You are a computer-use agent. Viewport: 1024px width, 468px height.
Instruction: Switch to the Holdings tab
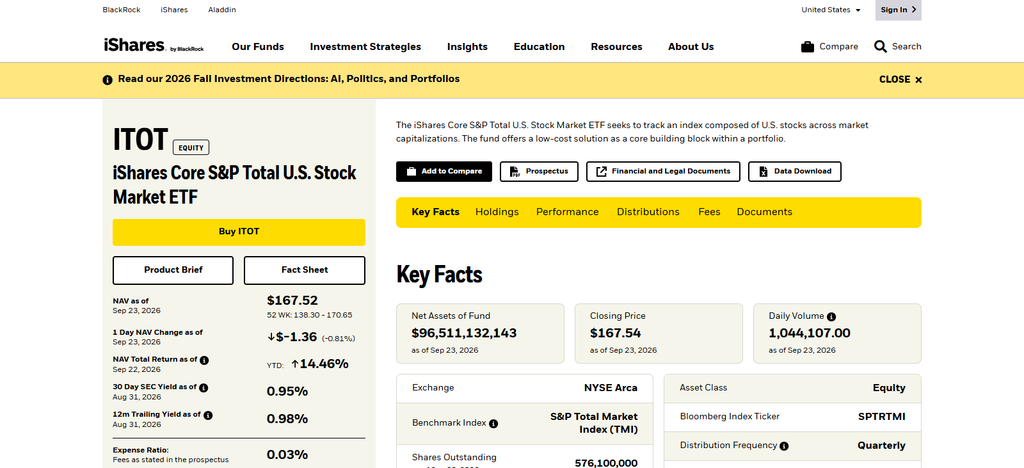coord(497,212)
